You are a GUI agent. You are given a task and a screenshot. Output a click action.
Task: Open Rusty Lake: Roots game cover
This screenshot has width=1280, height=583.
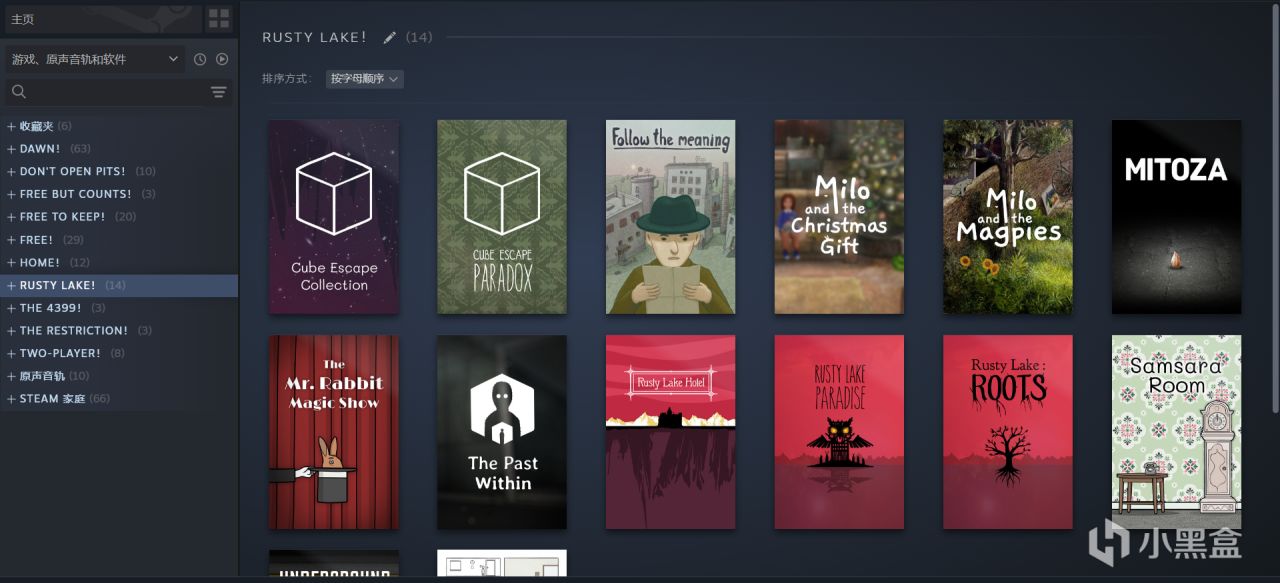[x=1008, y=432]
